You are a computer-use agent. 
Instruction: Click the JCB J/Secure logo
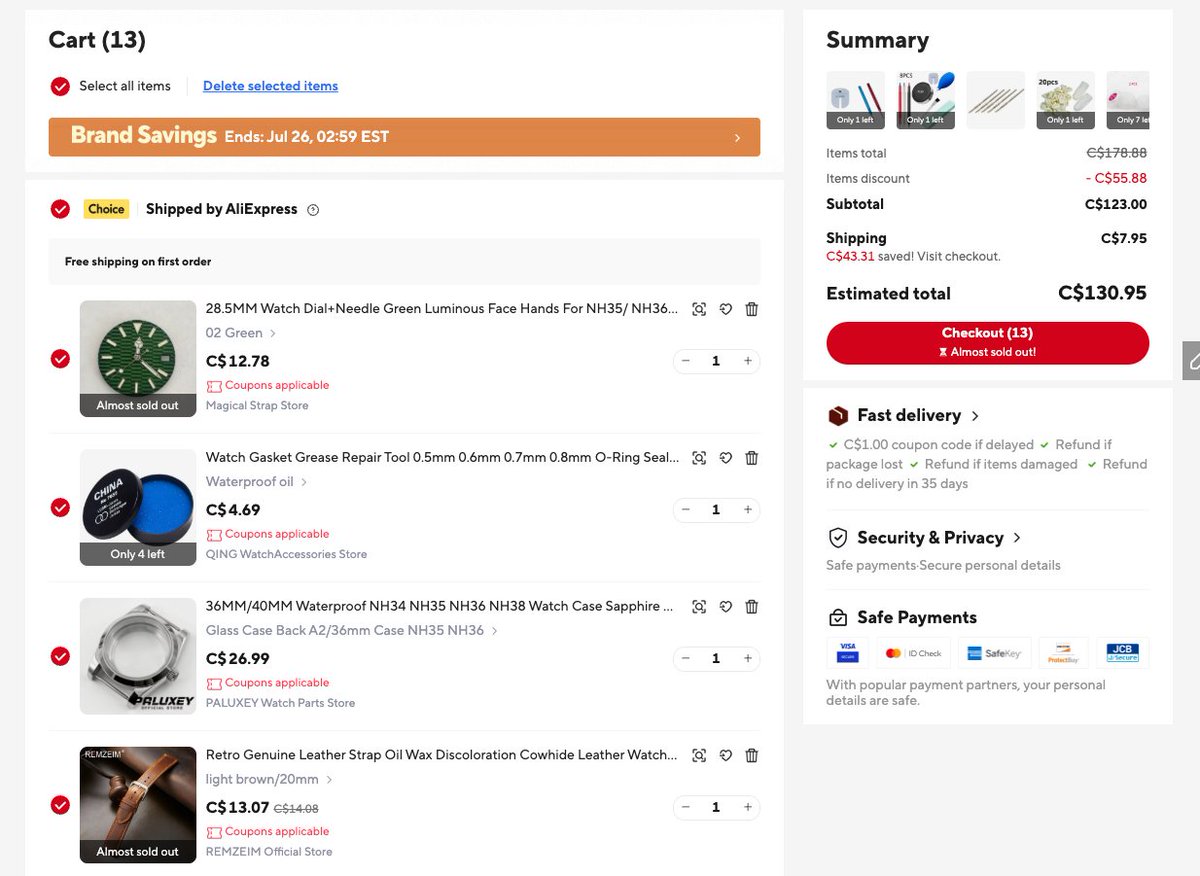(1123, 653)
